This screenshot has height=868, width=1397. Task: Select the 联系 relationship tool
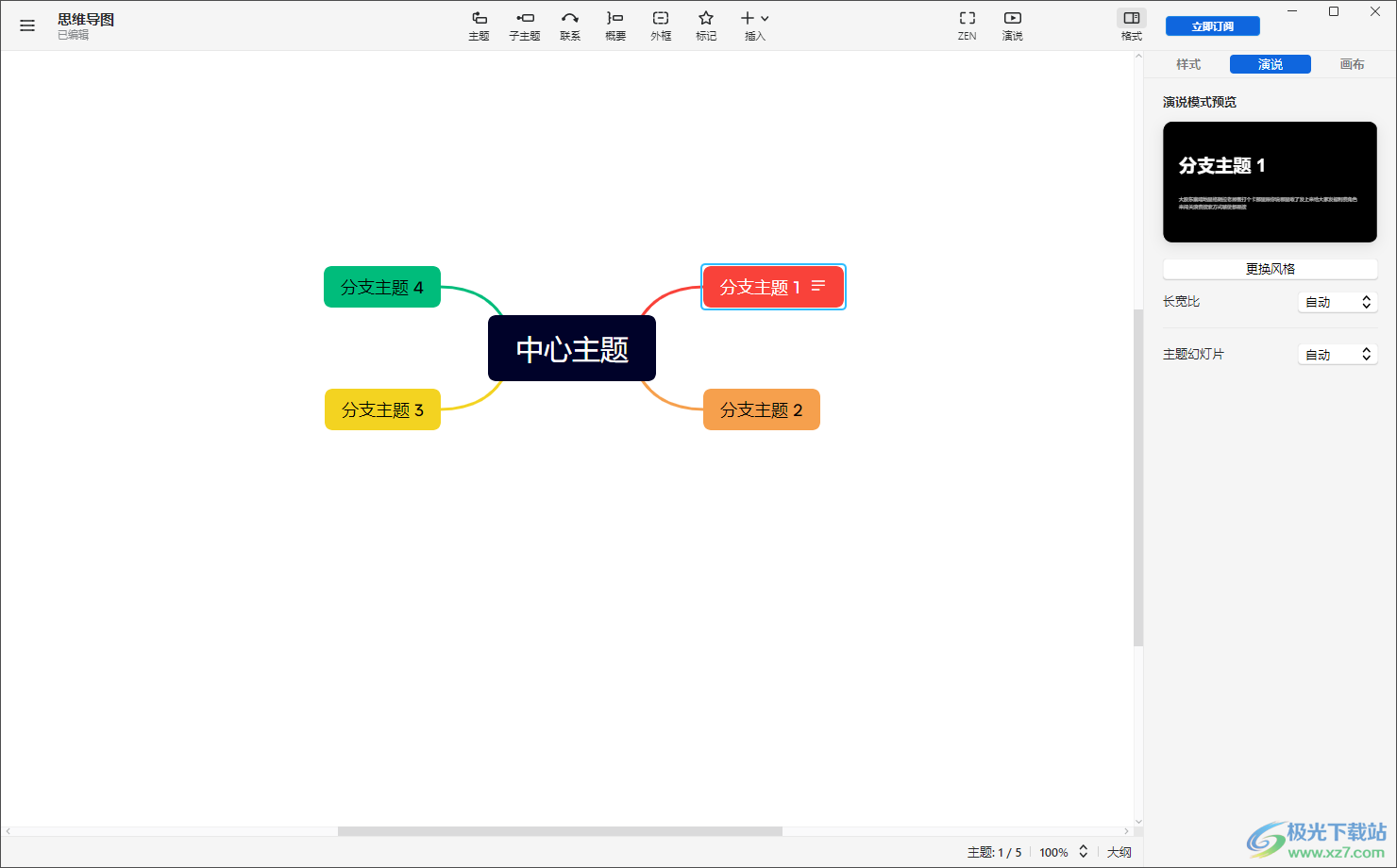570,25
